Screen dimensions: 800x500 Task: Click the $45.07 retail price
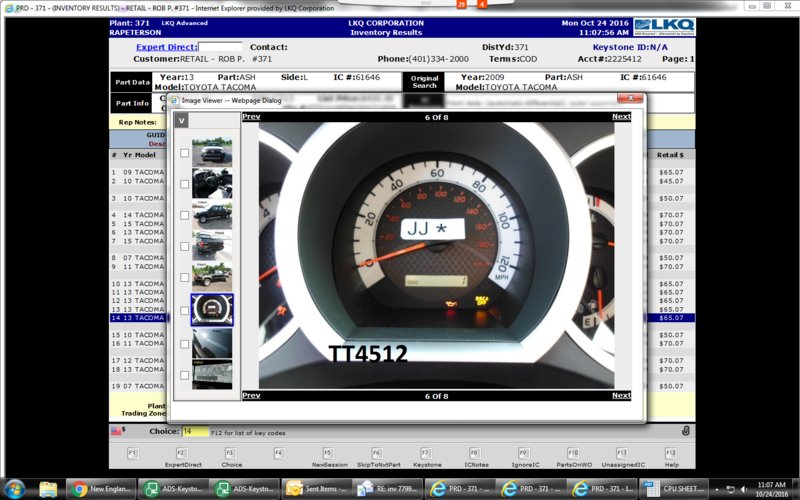671,181
